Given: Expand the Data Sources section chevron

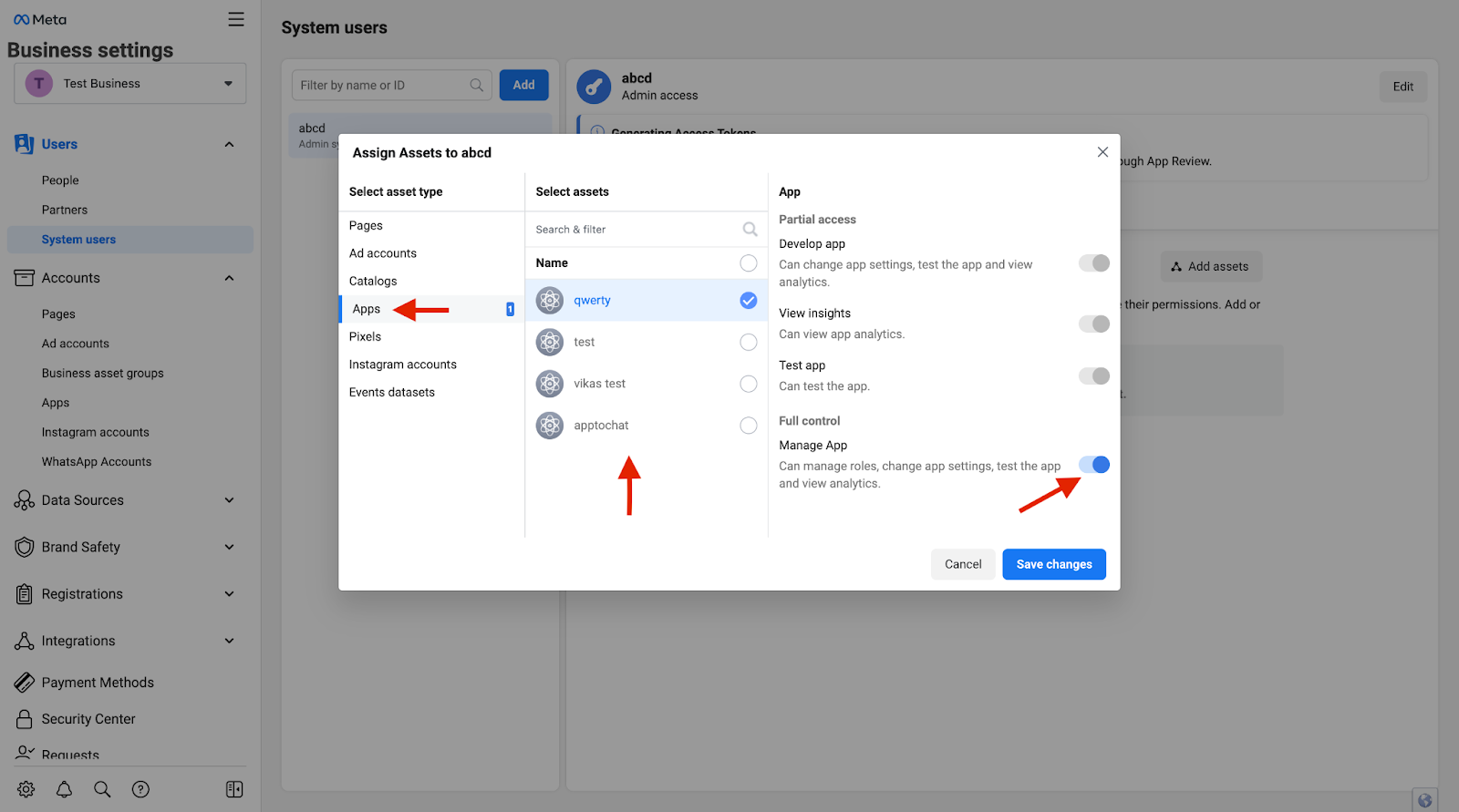Looking at the screenshot, I should pyautogui.click(x=229, y=500).
